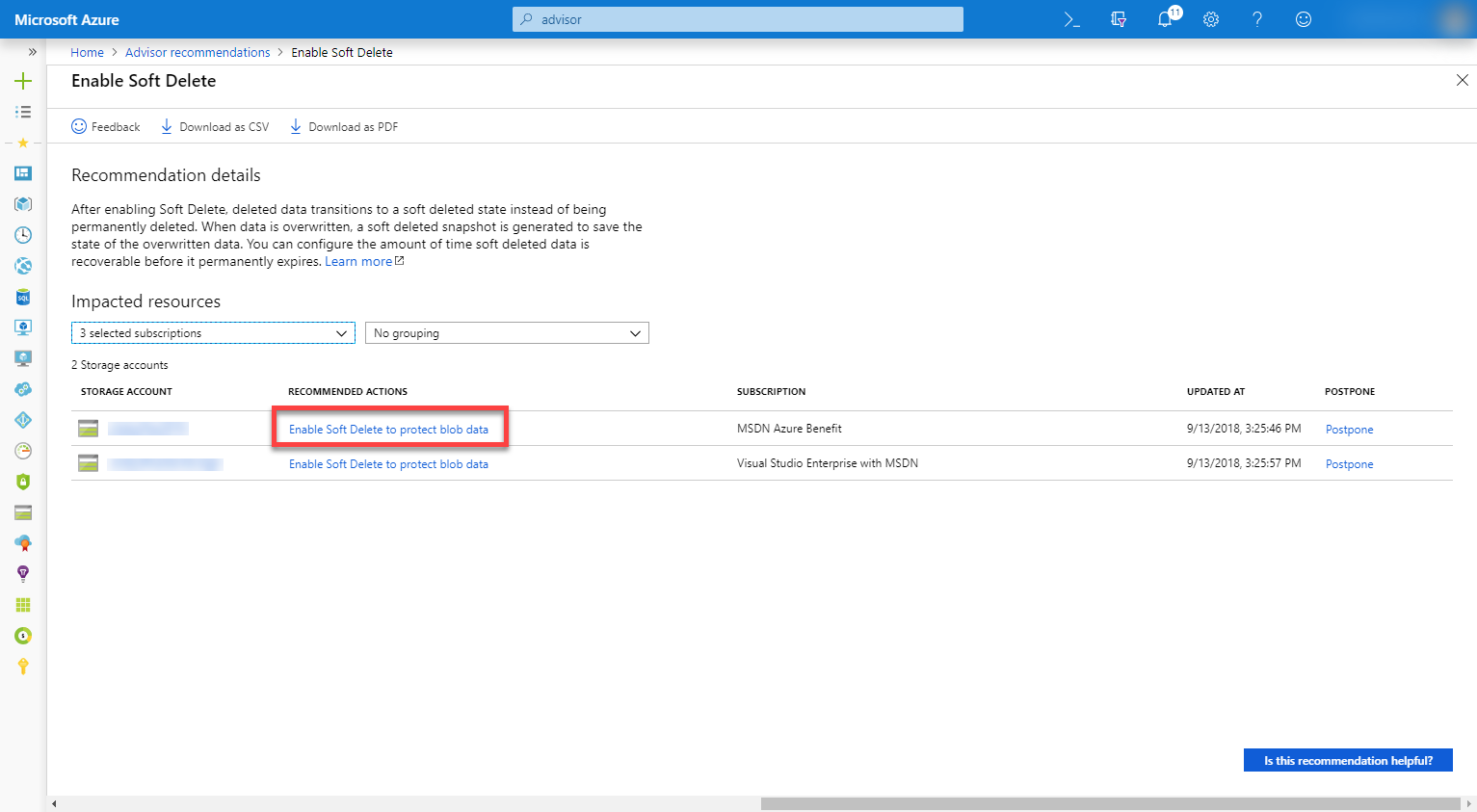The width and height of the screenshot is (1477, 812).
Task: Open the gray monitor classic VM sidebar icon
Action: (23, 358)
